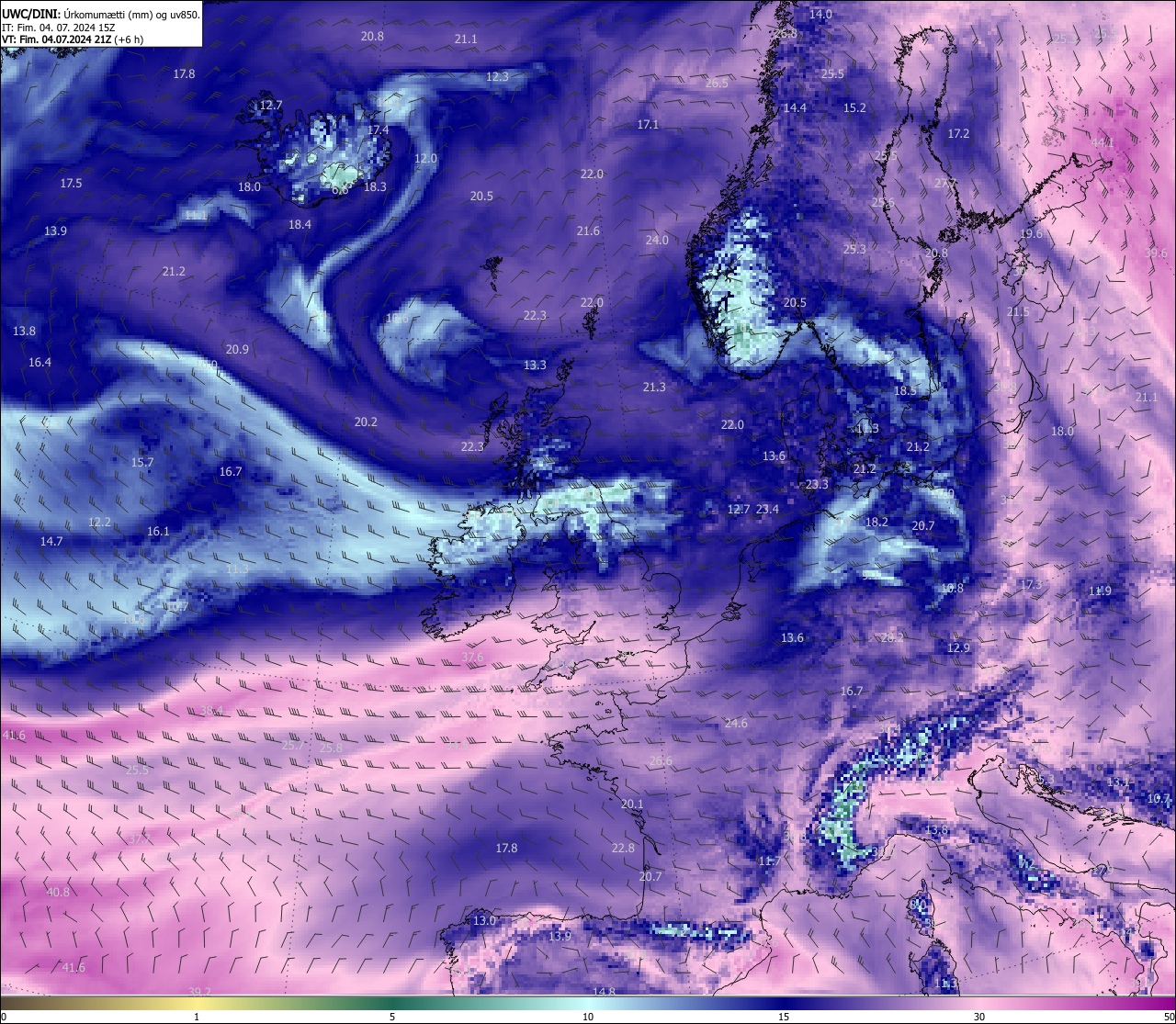This screenshot has width=1176, height=1024.
Task: Click the 16.4 value on the map
Action: click(x=40, y=363)
